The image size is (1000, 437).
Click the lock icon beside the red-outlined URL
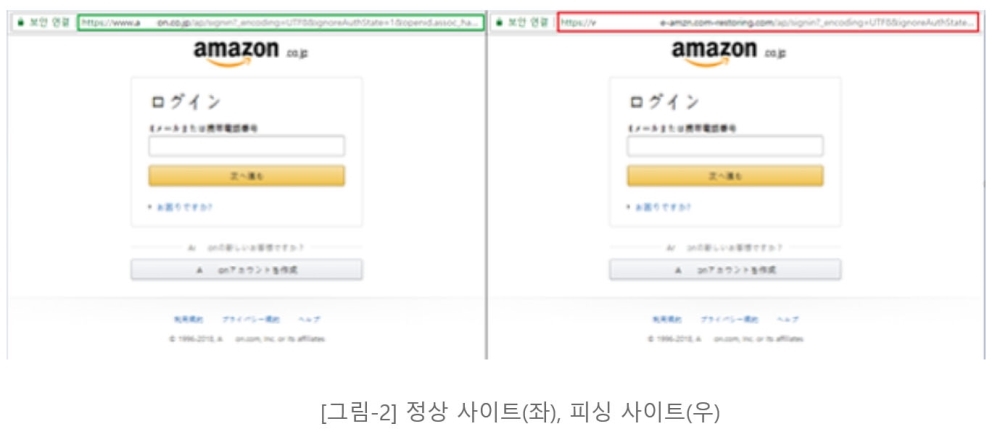tap(499, 22)
